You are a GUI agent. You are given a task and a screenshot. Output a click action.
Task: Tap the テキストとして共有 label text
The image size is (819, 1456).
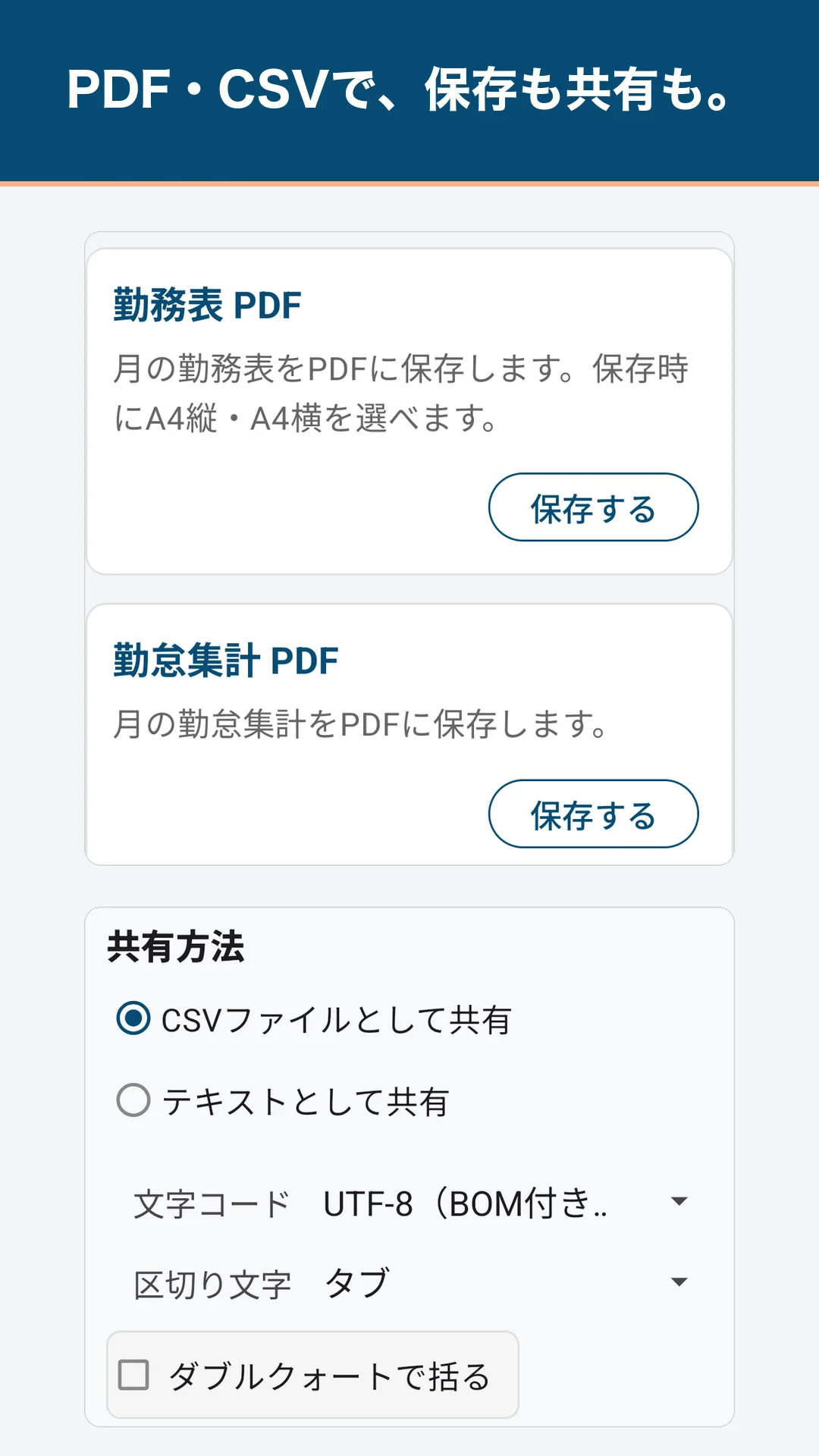tap(306, 1101)
